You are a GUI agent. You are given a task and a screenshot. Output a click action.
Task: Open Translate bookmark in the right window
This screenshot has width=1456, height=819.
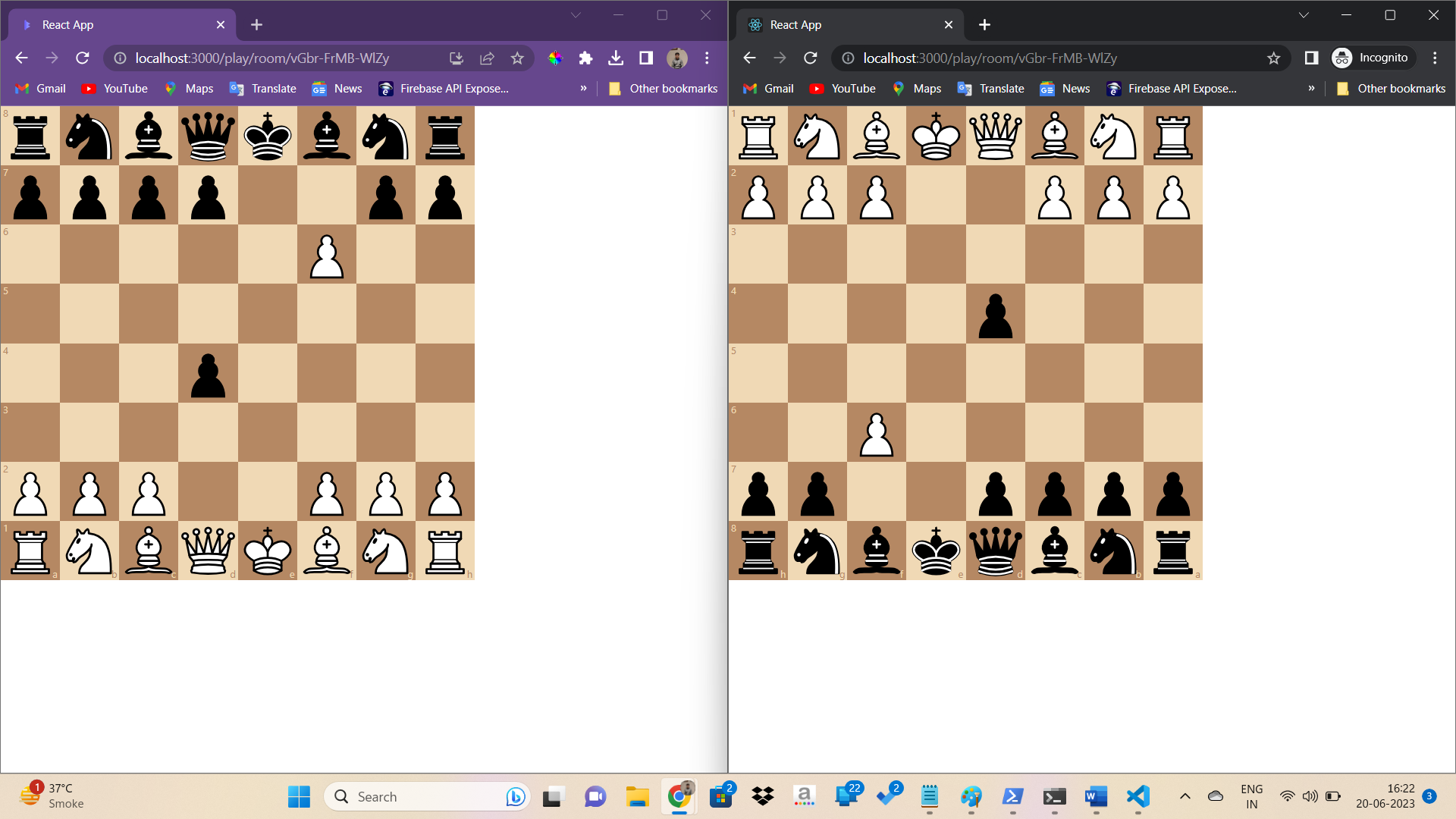click(990, 89)
